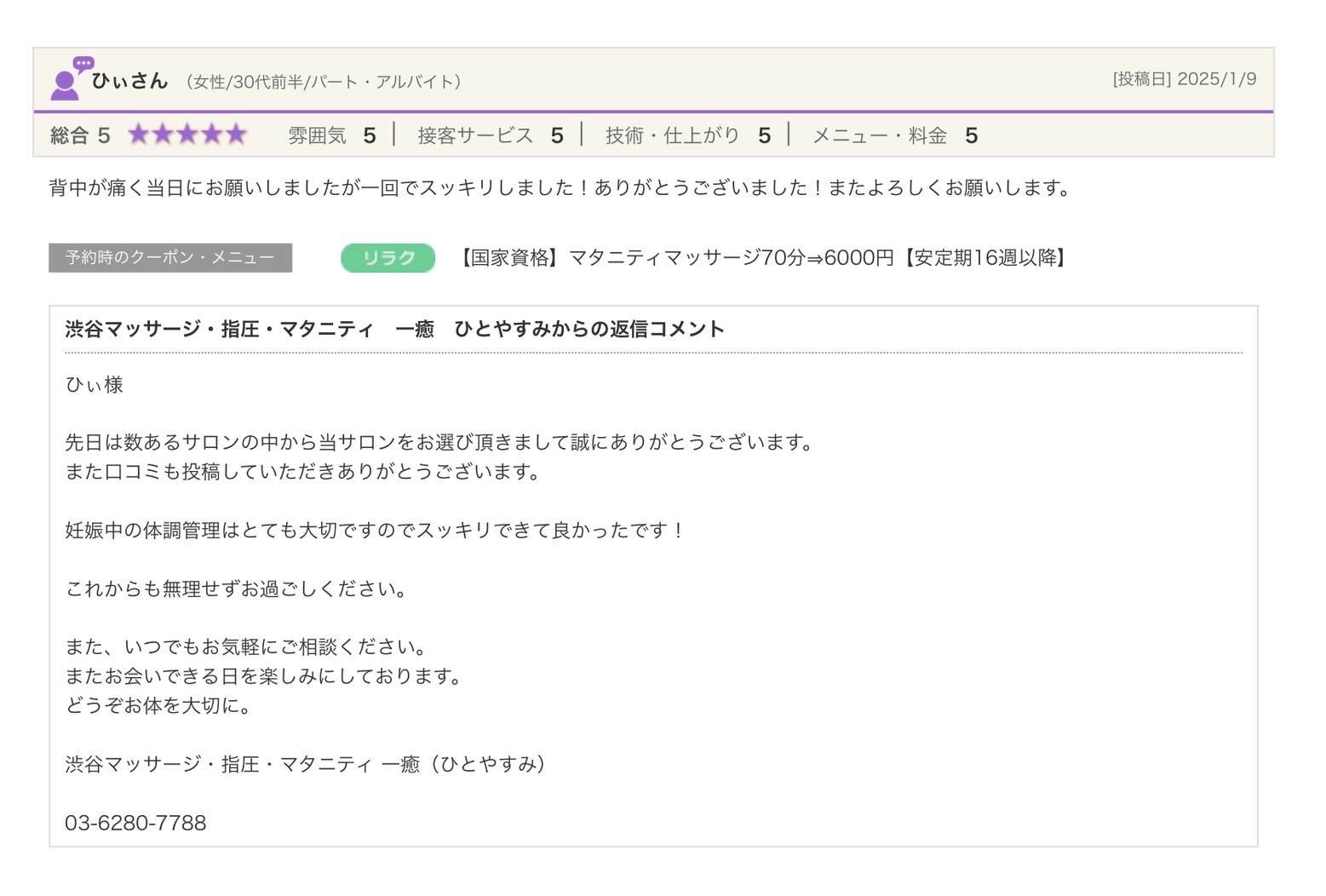Click the メニュー・料金 5 rating
This screenshot has width=1326, height=896.
pyautogui.click(x=895, y=135)
